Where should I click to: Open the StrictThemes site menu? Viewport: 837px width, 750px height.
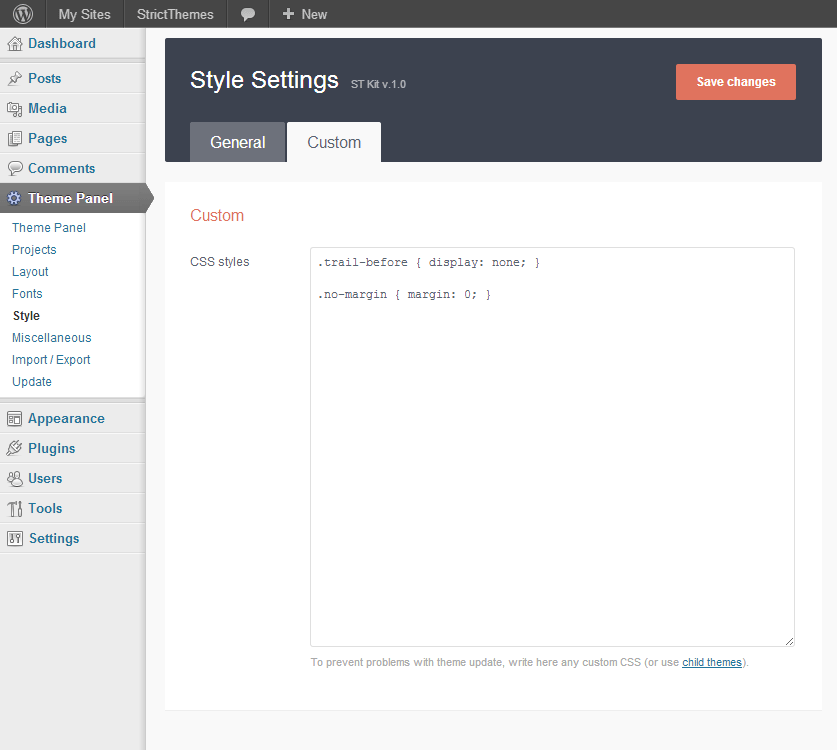(x=175, y=14)
